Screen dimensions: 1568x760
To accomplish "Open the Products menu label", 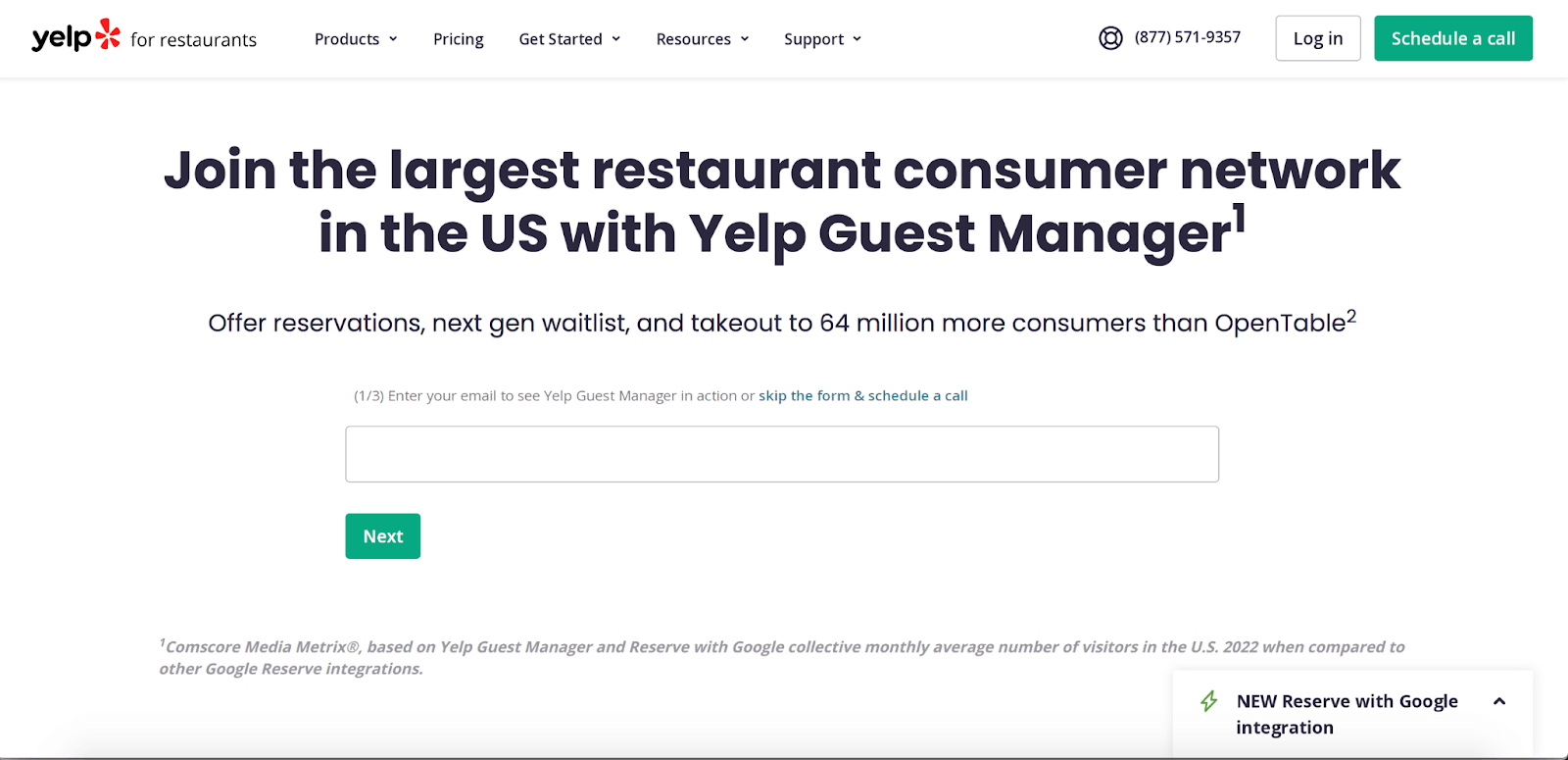I will 347,39.
